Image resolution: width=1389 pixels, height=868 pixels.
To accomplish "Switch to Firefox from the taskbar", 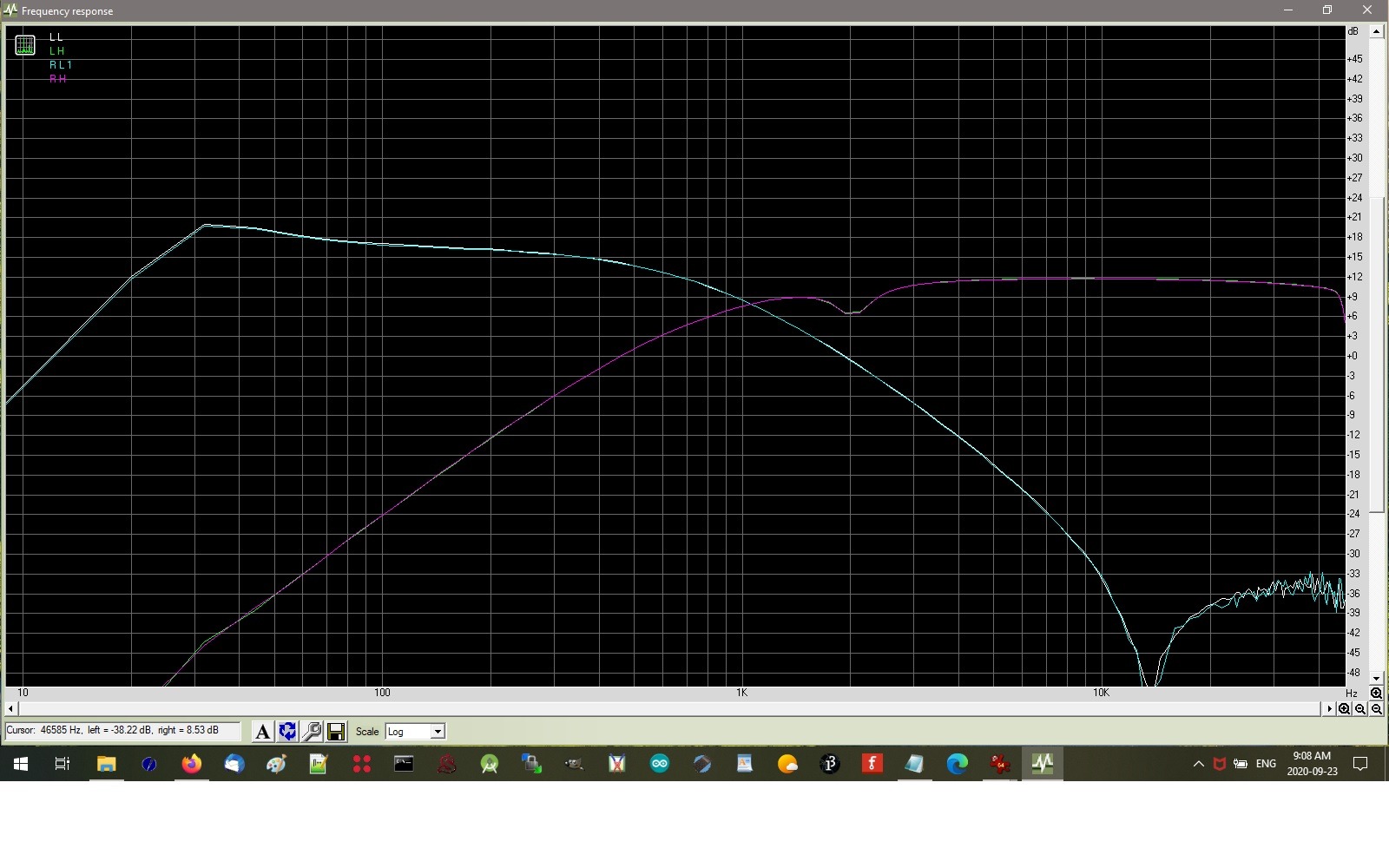I will 191,764.
